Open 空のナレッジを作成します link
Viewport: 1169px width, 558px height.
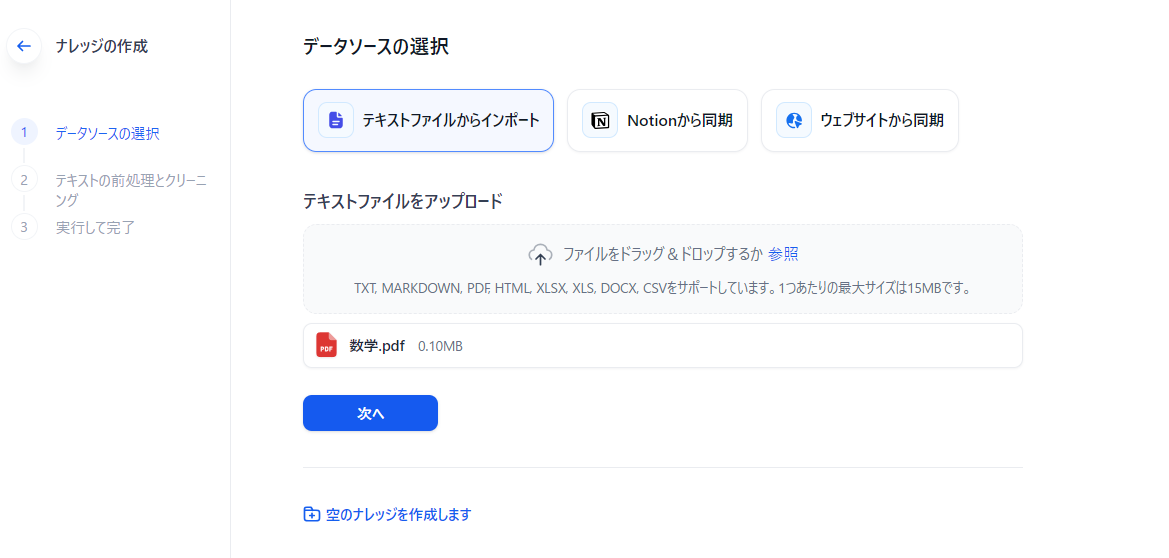399,514
